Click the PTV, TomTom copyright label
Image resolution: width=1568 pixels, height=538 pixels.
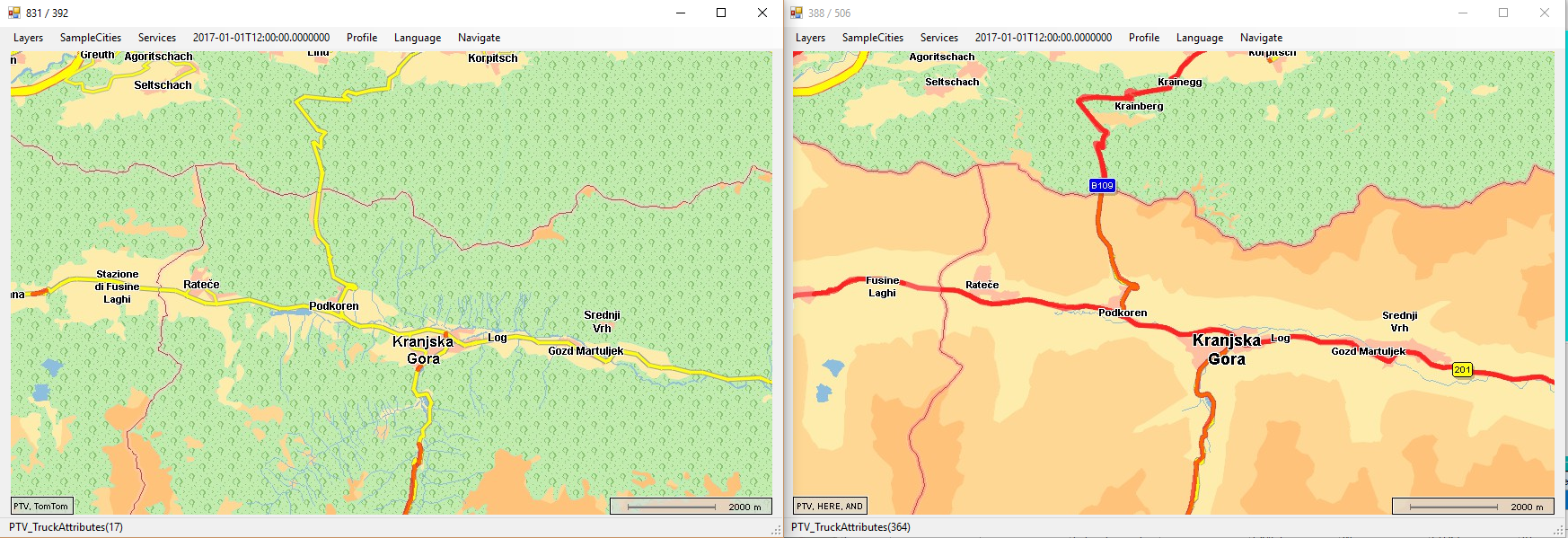(41, 506)
